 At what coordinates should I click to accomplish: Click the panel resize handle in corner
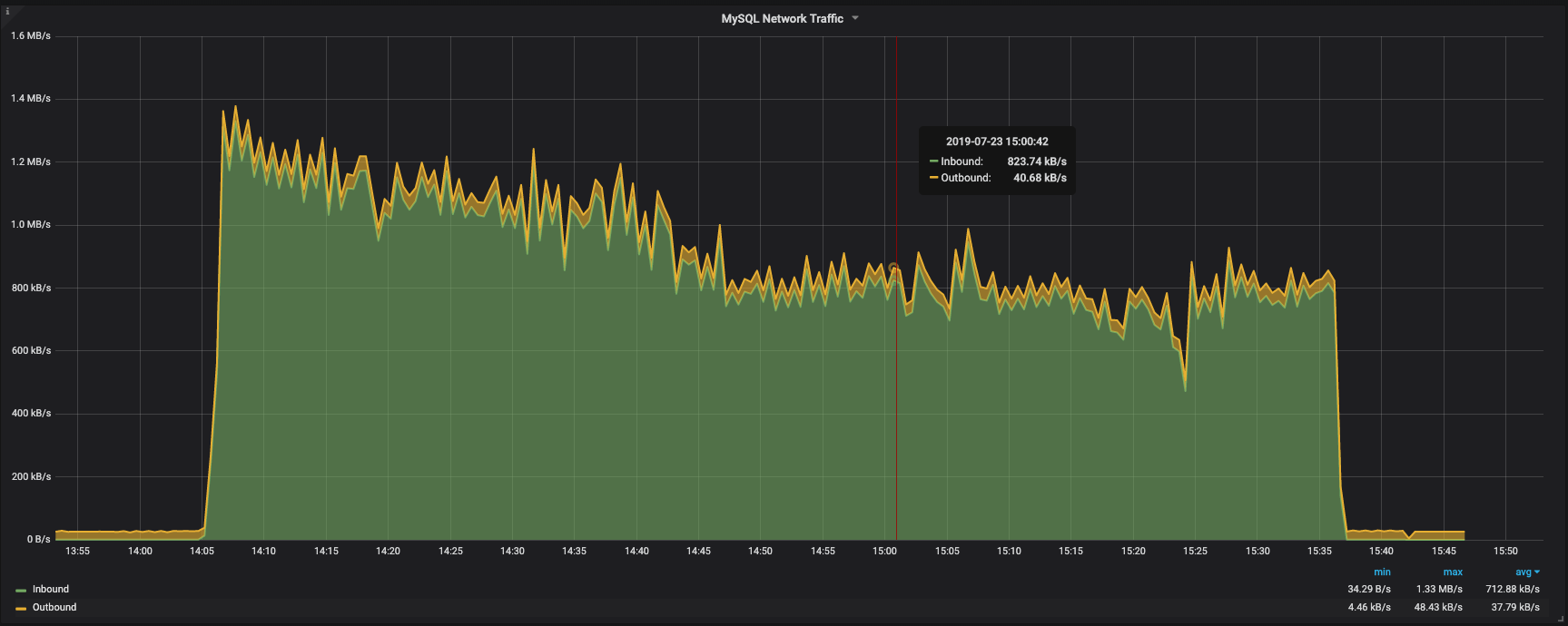[x=1561, y=619]
